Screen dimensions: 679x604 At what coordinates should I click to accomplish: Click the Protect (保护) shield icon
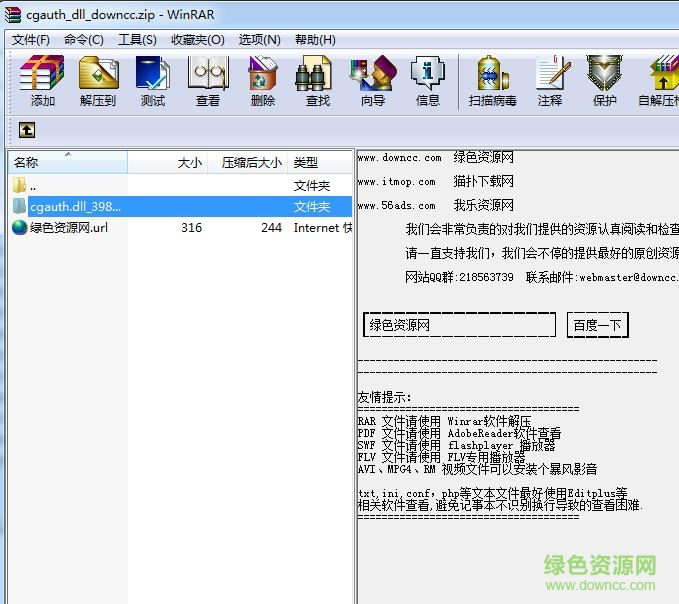tap(605, 81)
